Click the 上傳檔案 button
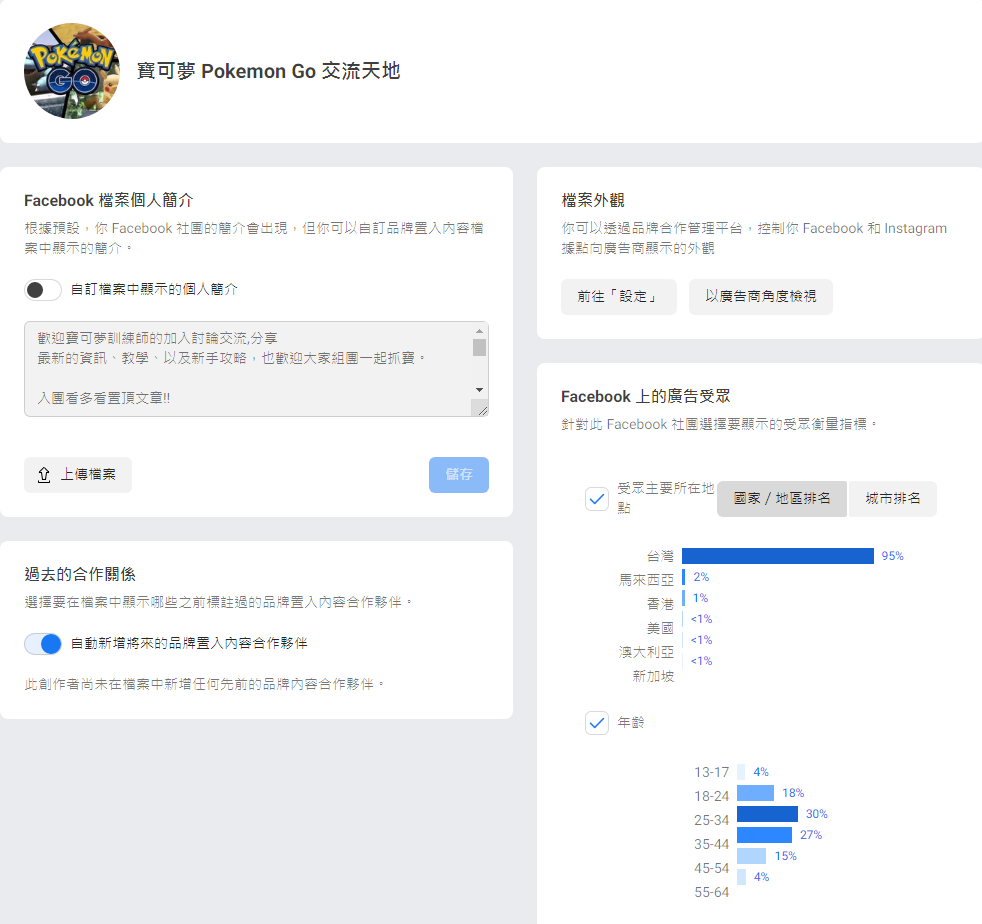 tap(78, 475)
